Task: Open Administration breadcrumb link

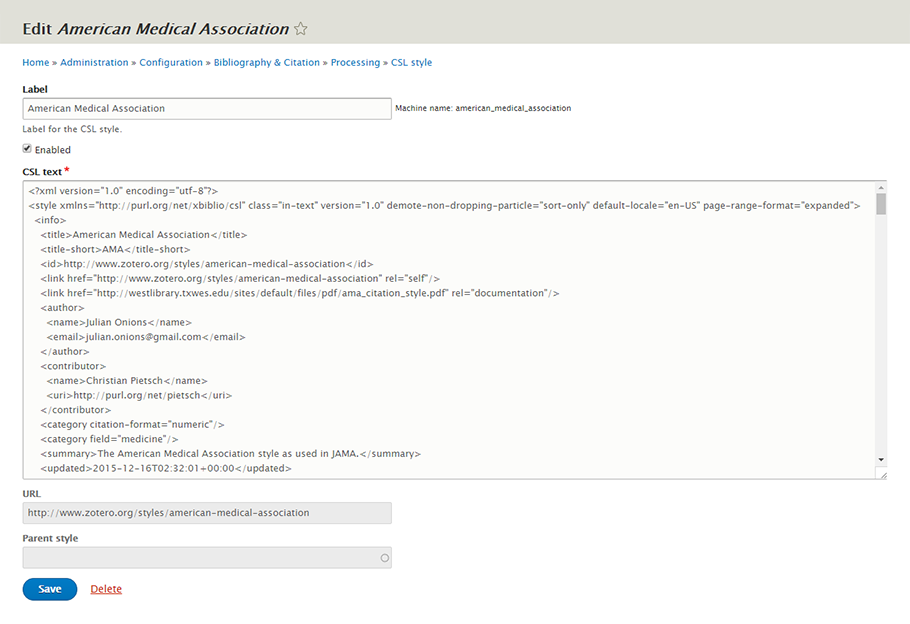Action: tap(94, 62)
